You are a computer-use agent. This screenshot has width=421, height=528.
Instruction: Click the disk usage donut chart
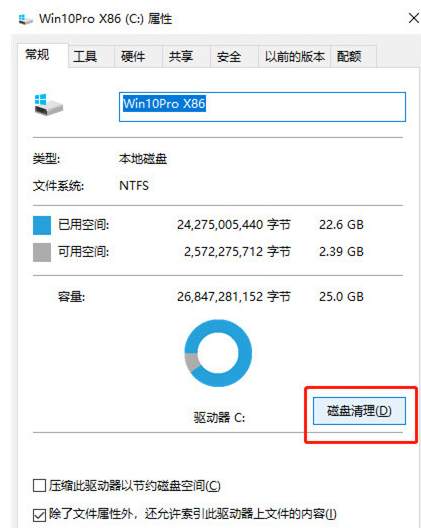[x=218, y=353]
